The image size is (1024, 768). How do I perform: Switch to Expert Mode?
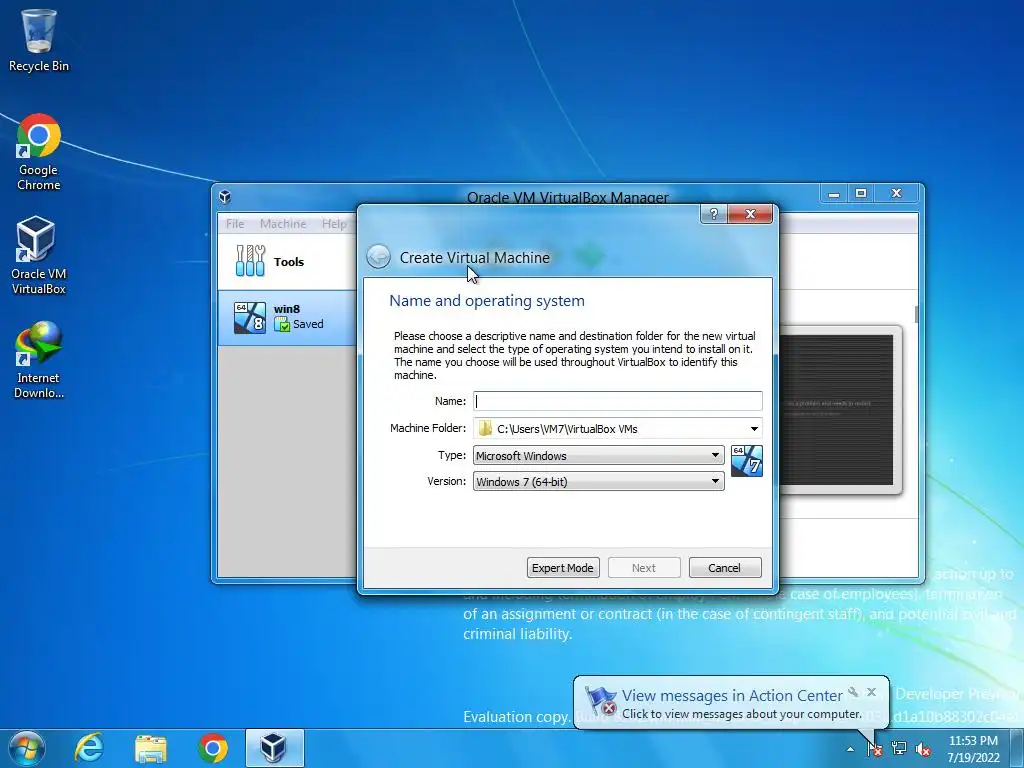pos(563,568)
